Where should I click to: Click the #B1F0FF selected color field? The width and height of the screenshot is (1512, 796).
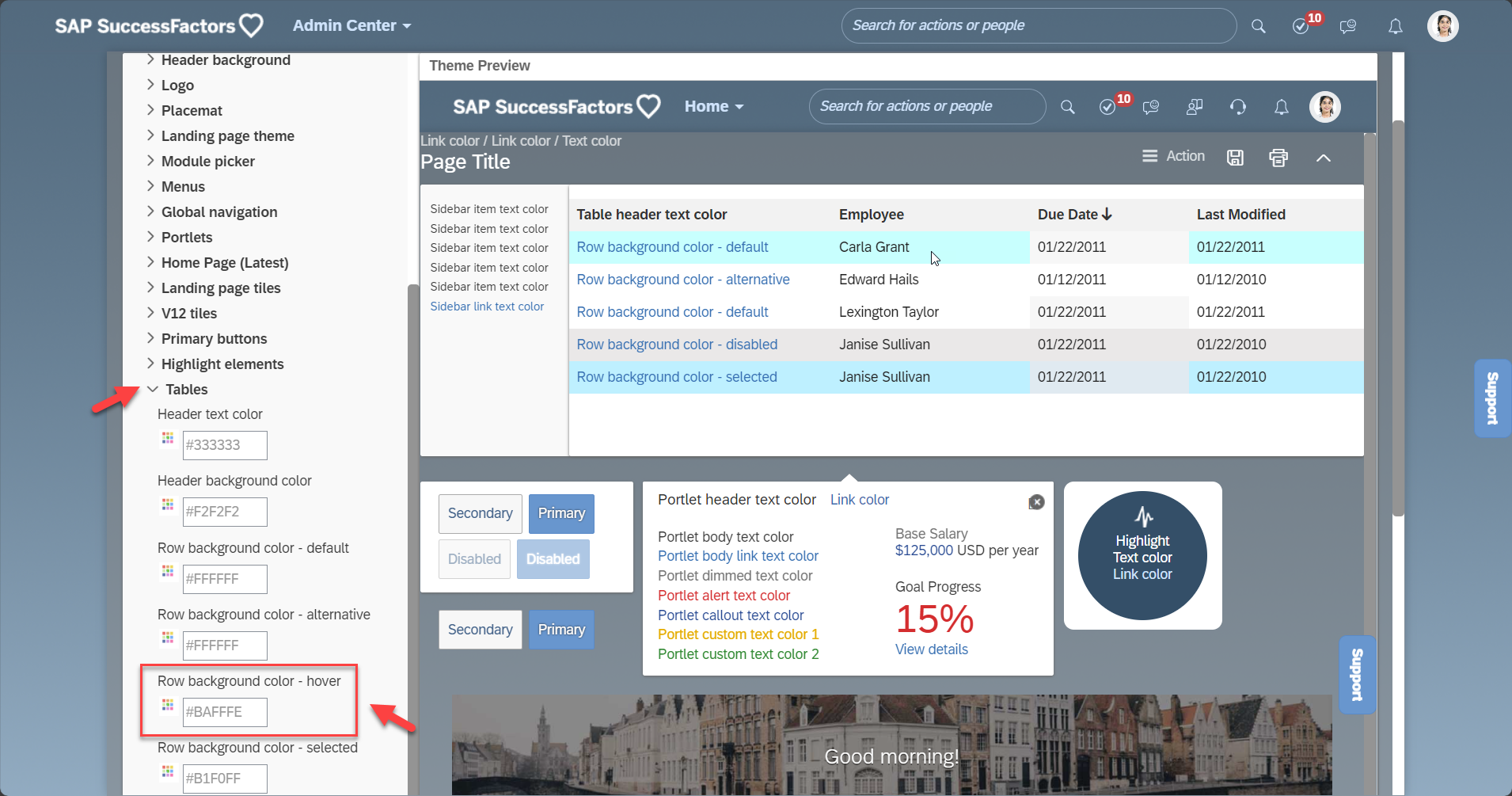point(225,779)
